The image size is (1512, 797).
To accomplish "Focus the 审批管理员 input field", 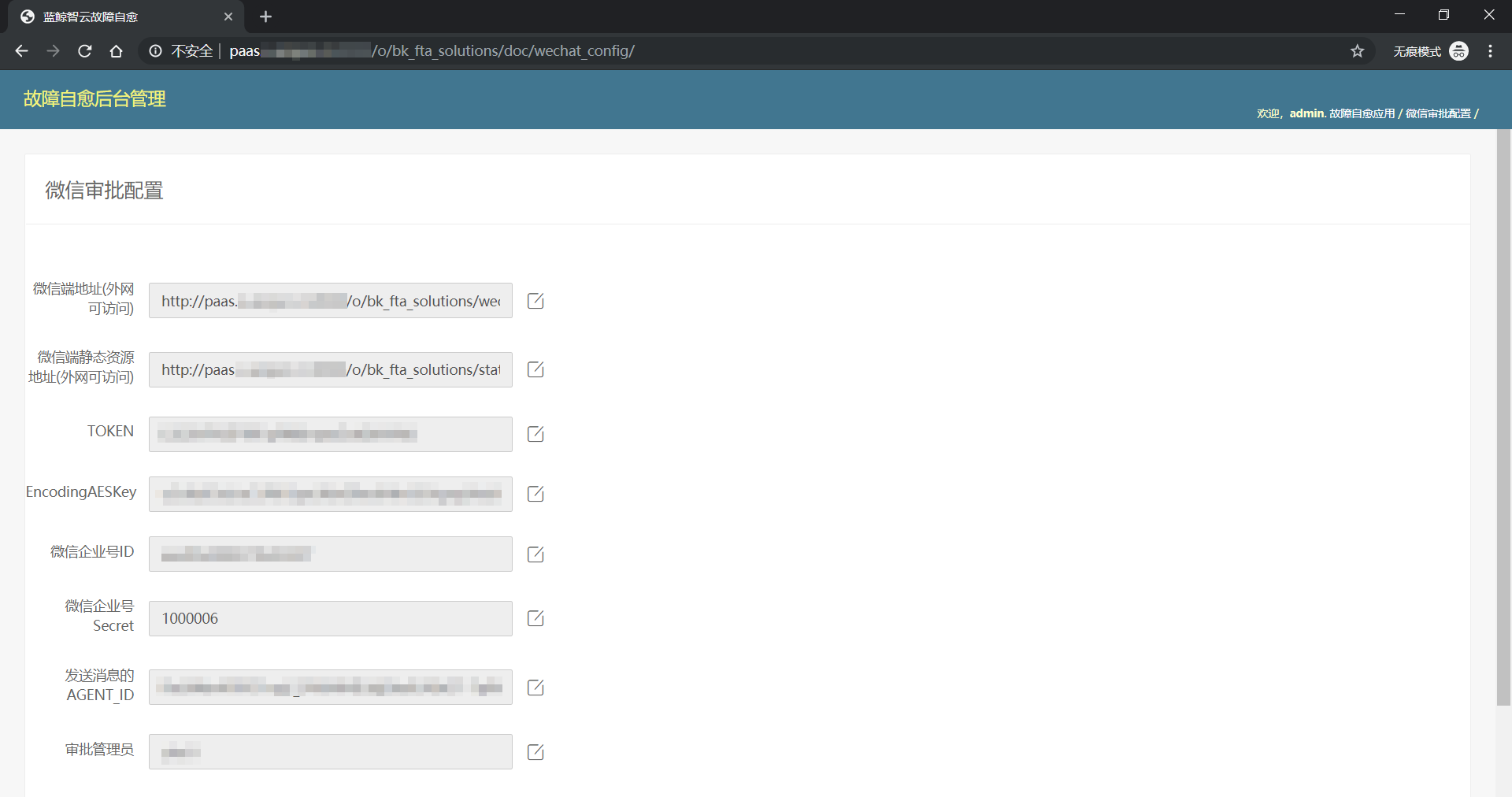I will 331,752.
